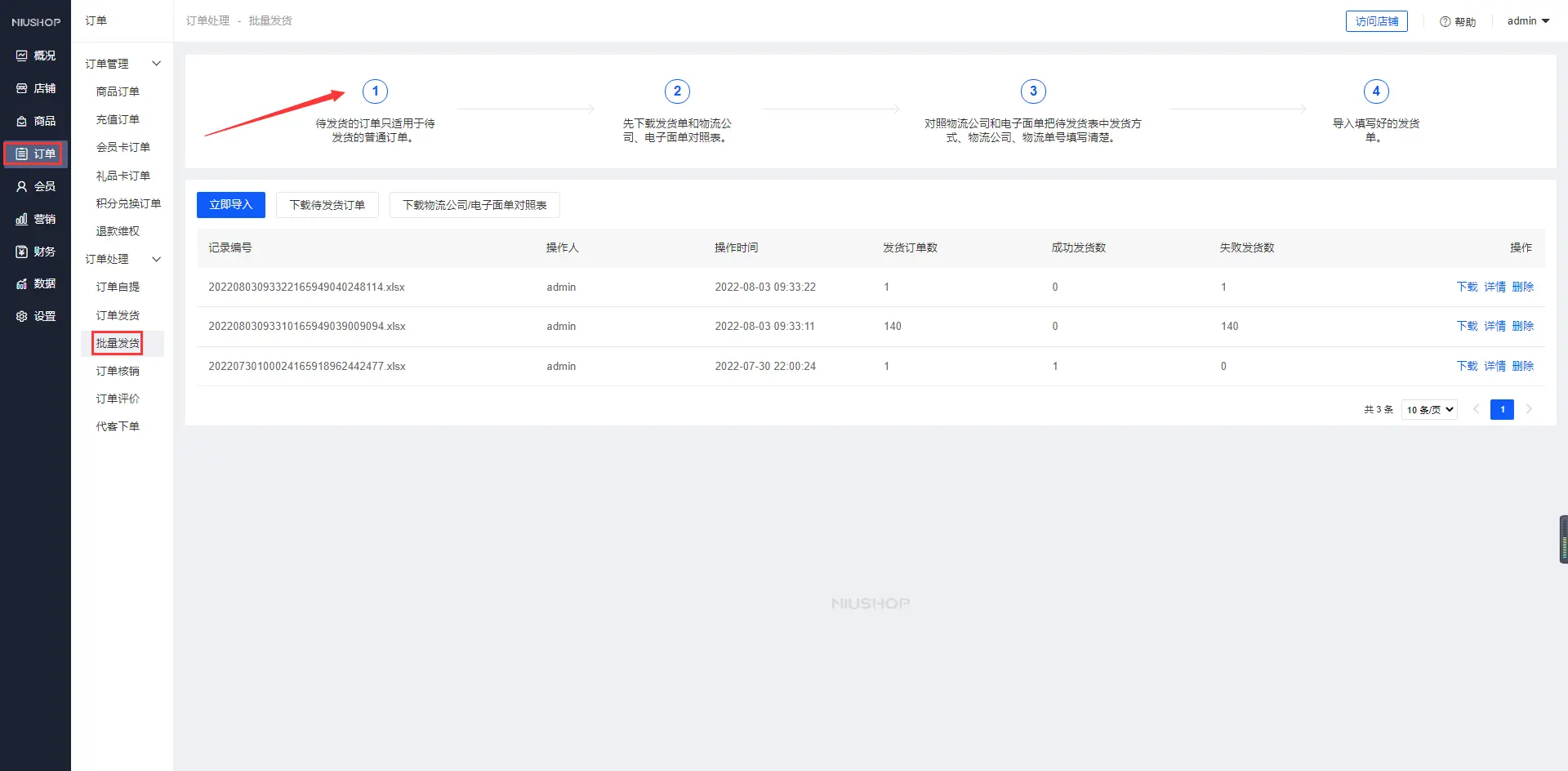This screenshot has height=771, width=1568.
Task: Open the 营销 marketing sidebar icon
Action: click(x=22, y=219)
